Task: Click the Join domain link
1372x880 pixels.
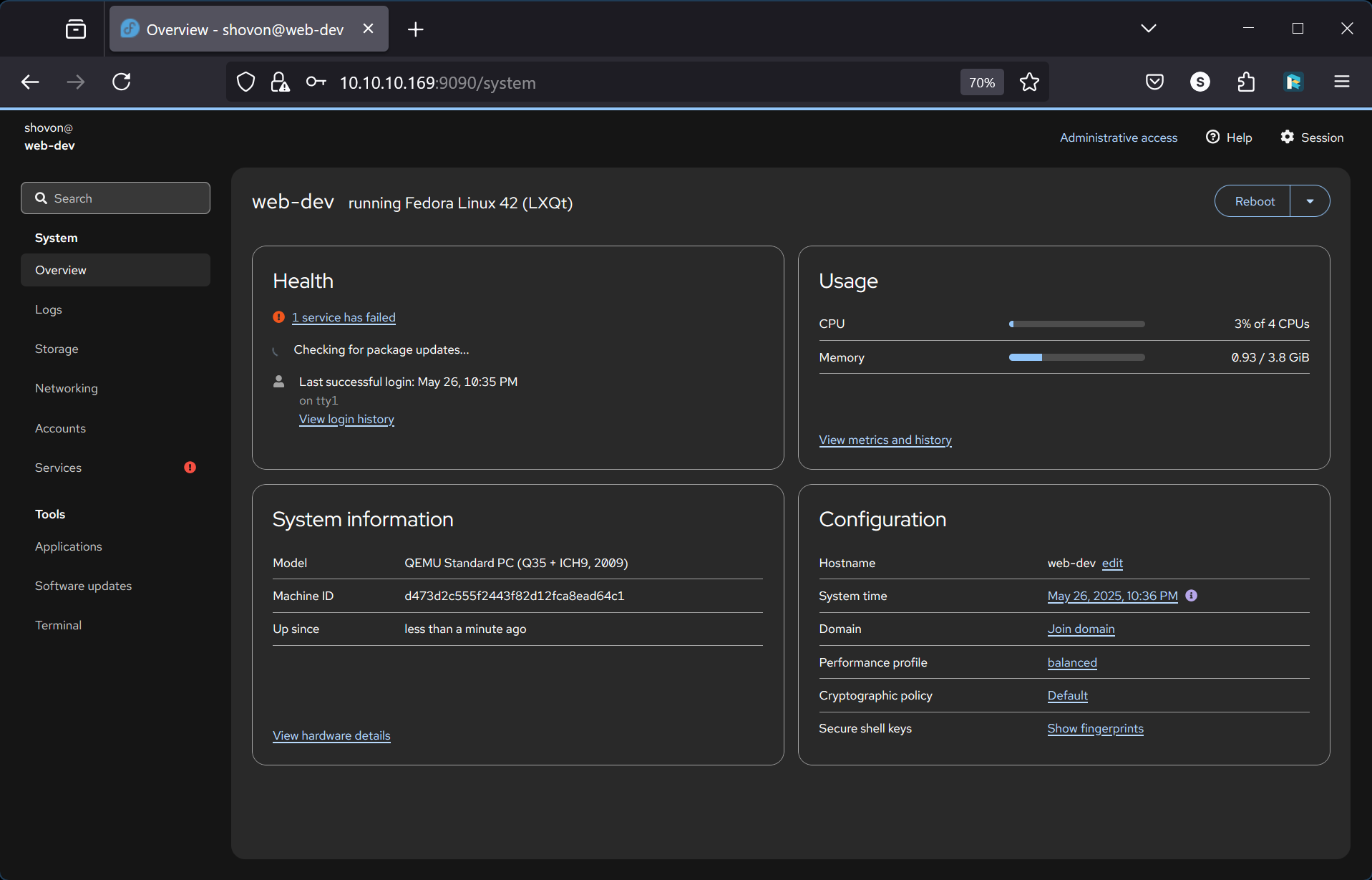Action: [1081, 629]
